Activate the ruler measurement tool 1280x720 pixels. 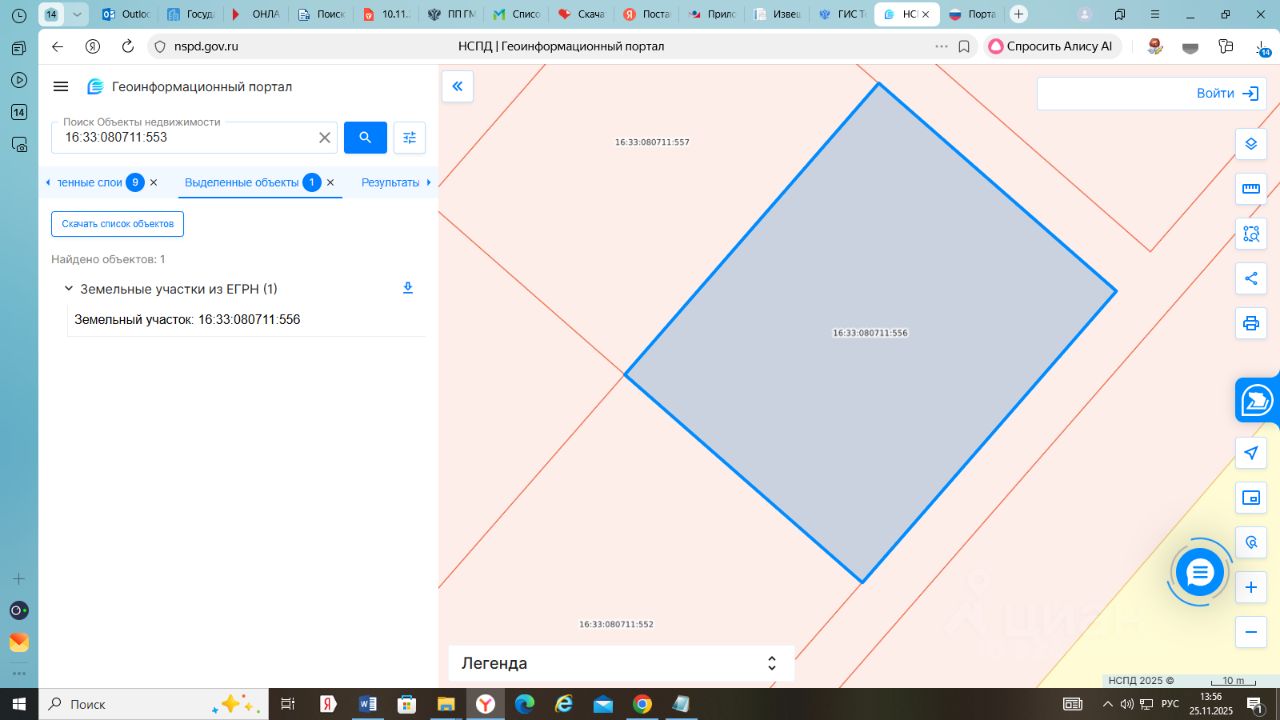point(1250,189)
